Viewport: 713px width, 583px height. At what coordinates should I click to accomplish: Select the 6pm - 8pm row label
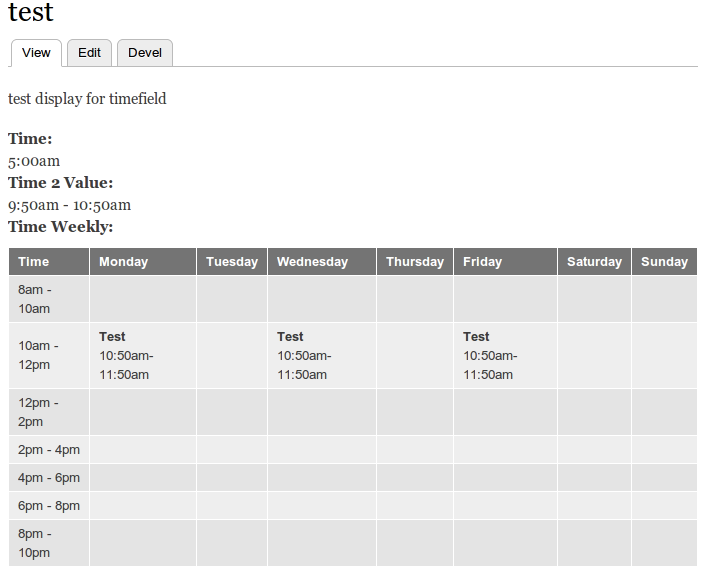49,506
